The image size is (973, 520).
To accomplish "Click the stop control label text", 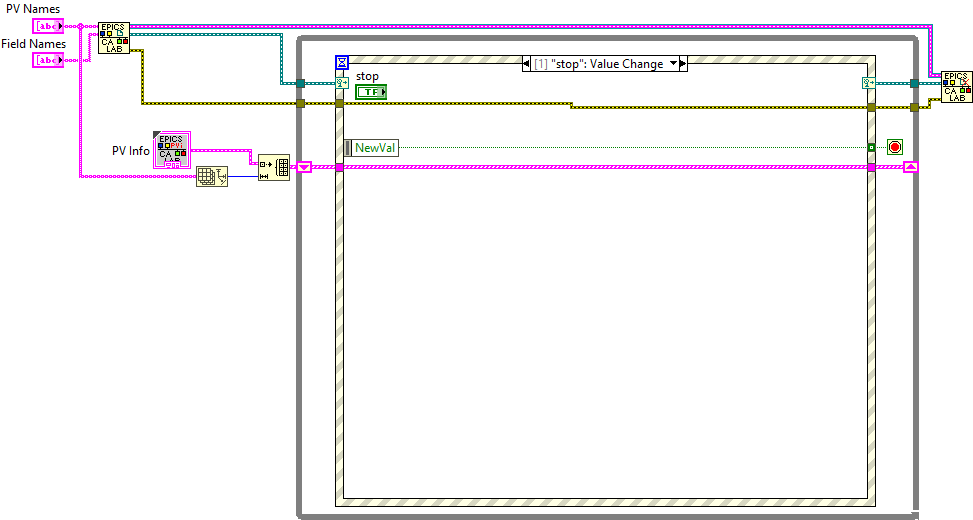I will 367,76.
